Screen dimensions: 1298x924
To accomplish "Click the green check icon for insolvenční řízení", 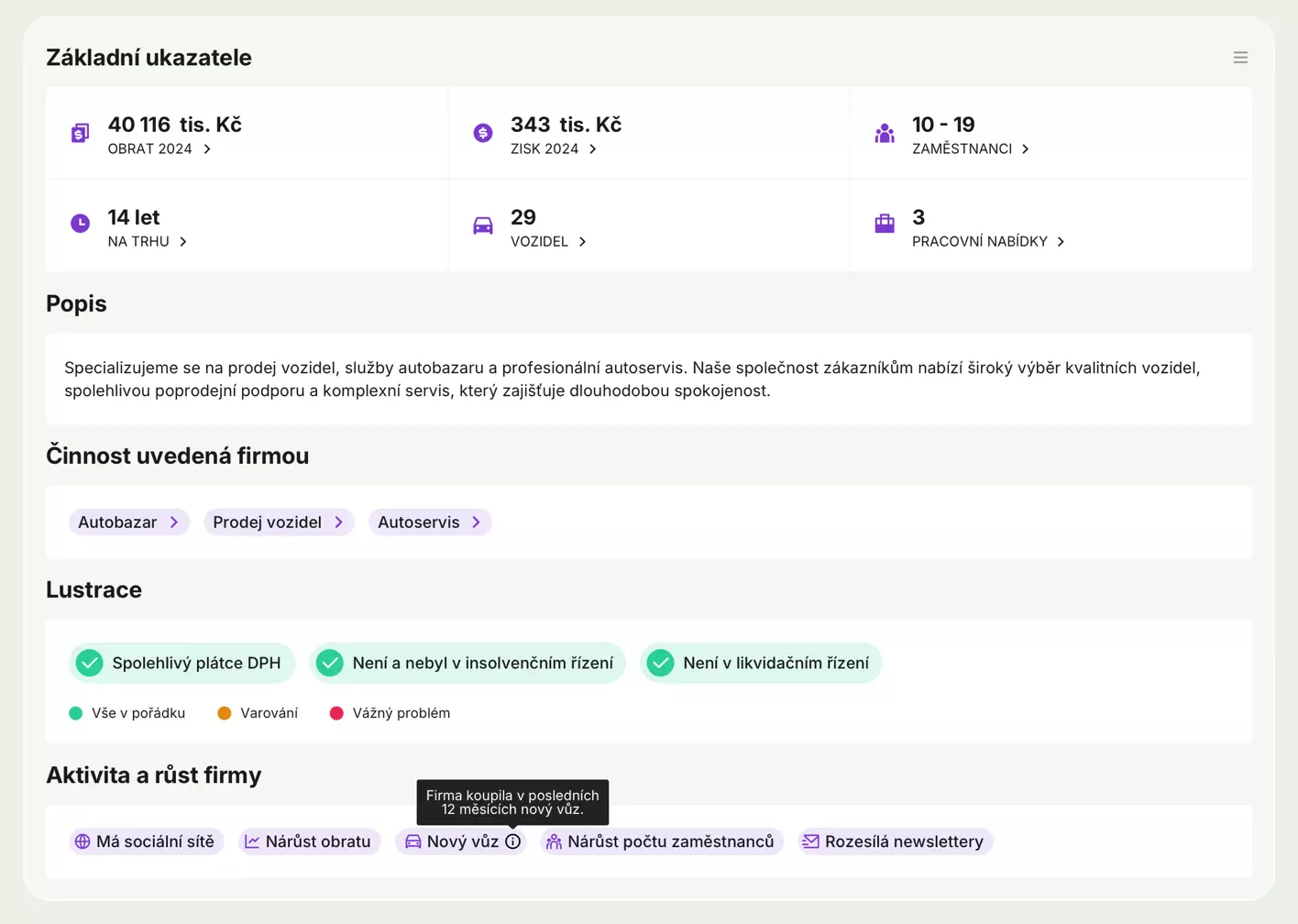I will 330,663.
